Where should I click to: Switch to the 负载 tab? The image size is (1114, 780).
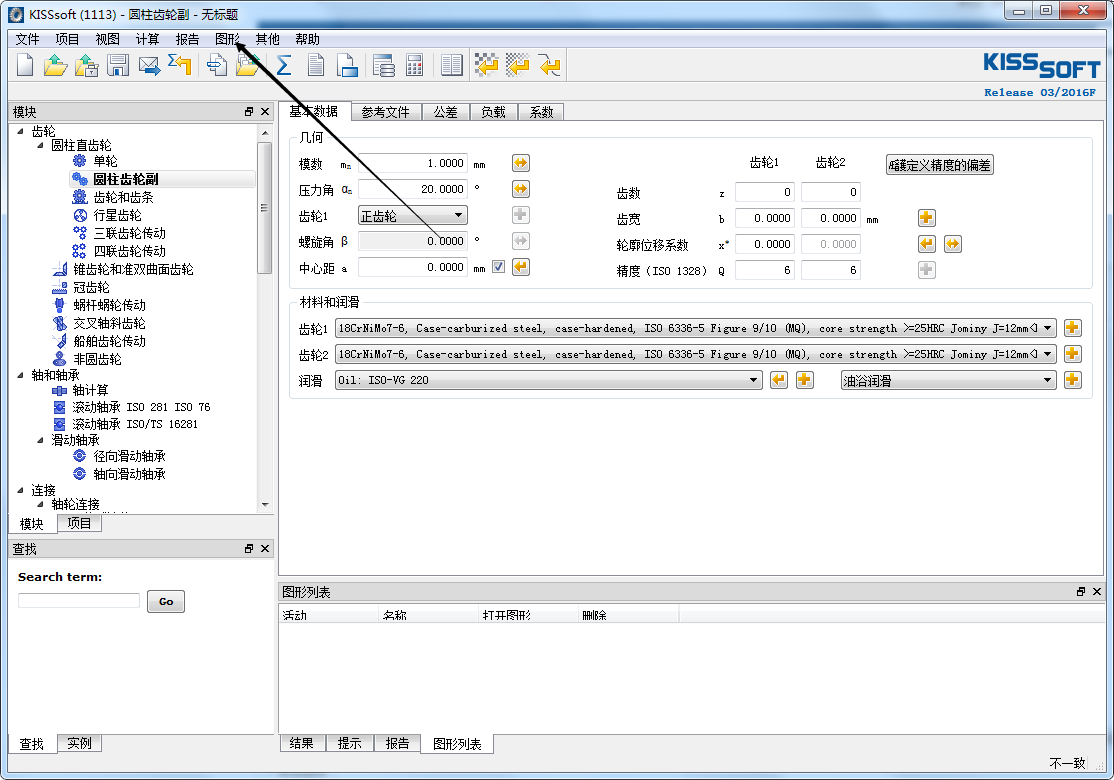[493, 112]
